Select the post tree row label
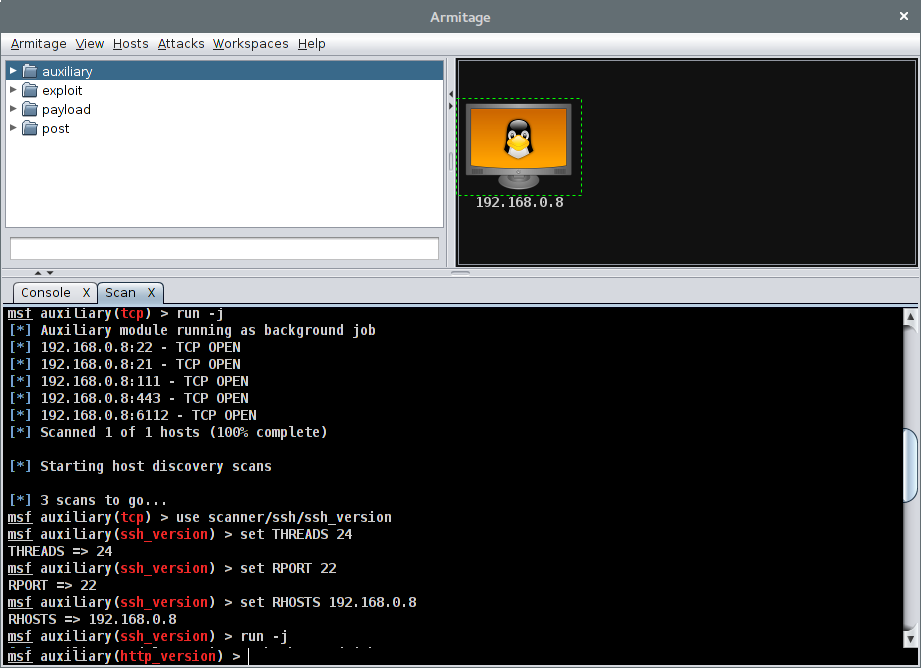The height and width of the screenshot is (668, 921). point(56,129)
